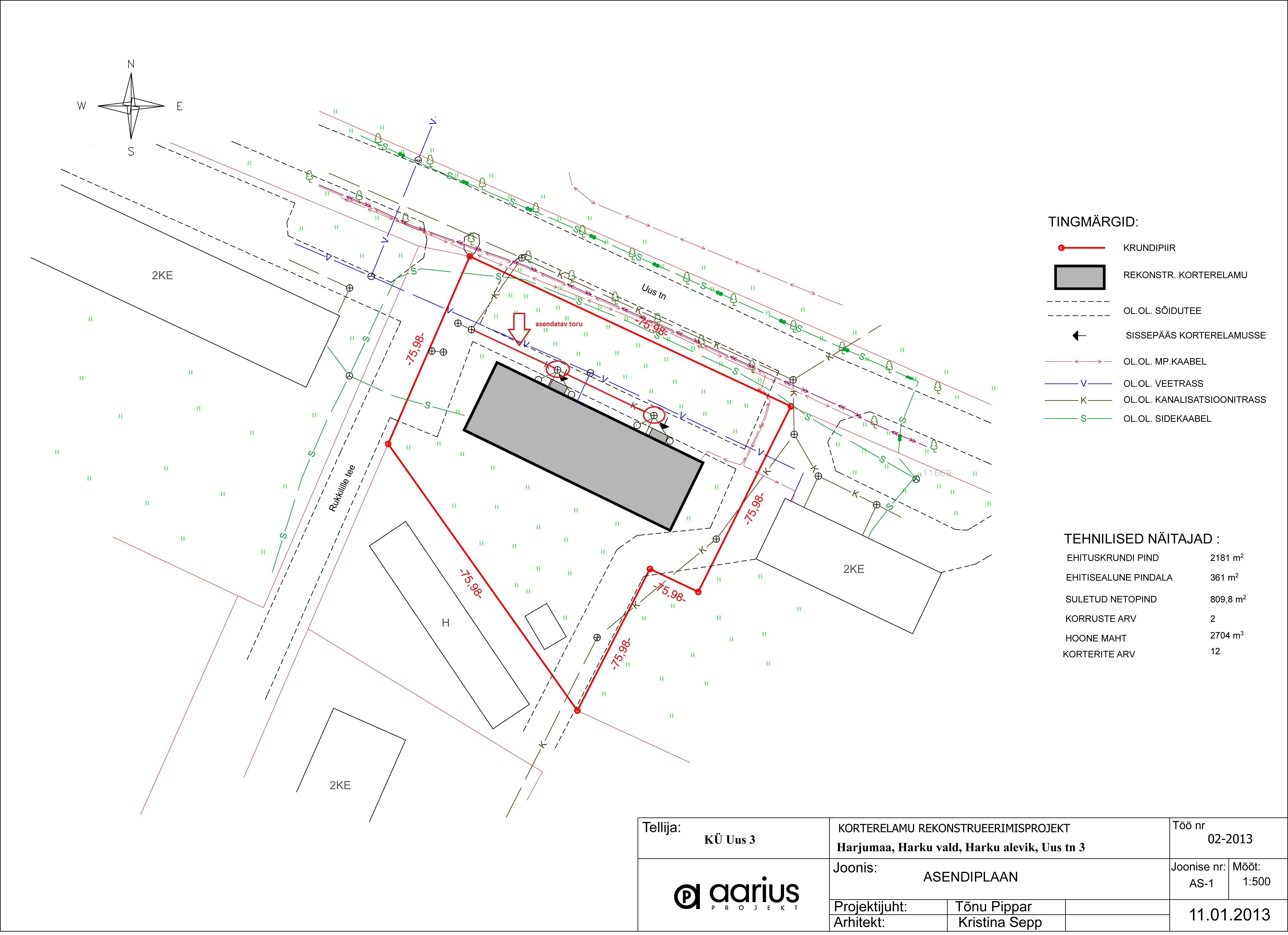Screen dimensions: 1288x935
Task: Click the ASENDIPLAAN drawing title
Action: point(970,877)
